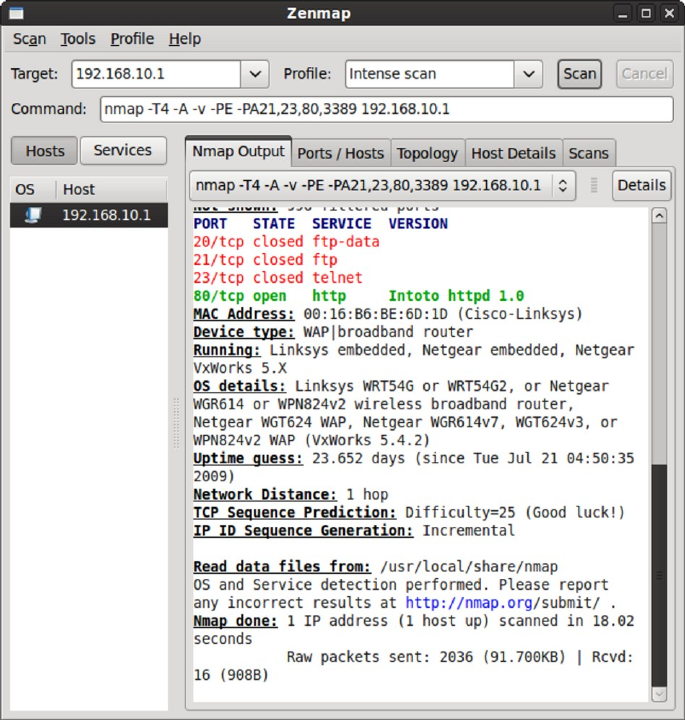Click the 'Running:' label in output
685x720 pixels.
pyautogui.click(x=227, y=350)
